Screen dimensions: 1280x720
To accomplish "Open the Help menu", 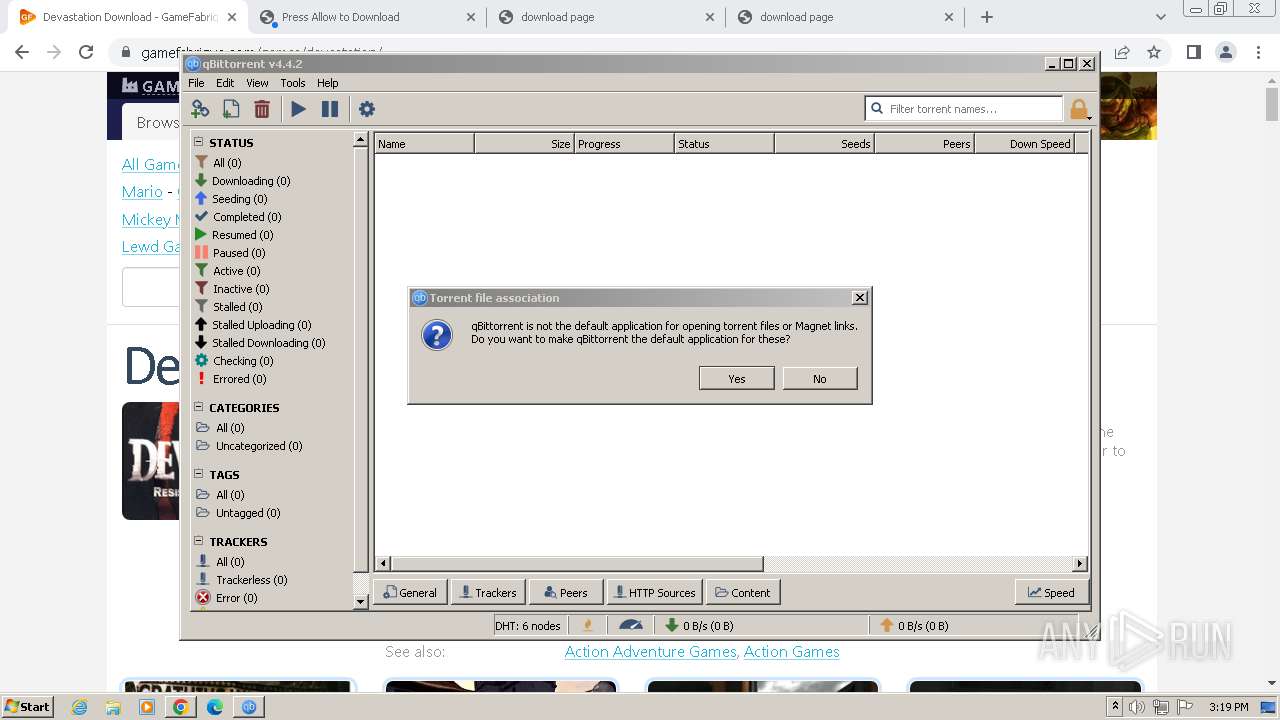I will pos(327,83).
